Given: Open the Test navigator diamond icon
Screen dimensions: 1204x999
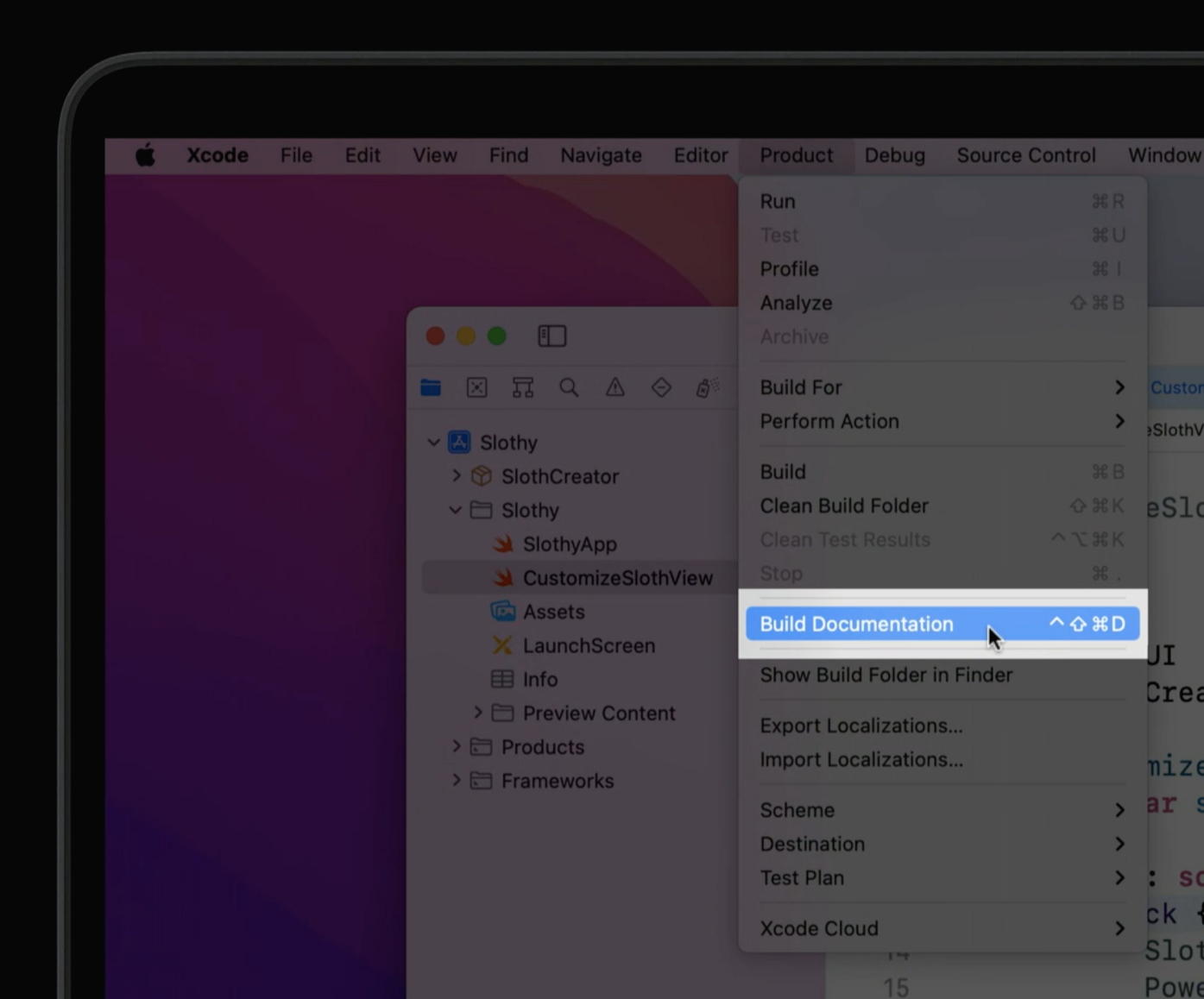Looking at the screenshot, I should point(661,388).
